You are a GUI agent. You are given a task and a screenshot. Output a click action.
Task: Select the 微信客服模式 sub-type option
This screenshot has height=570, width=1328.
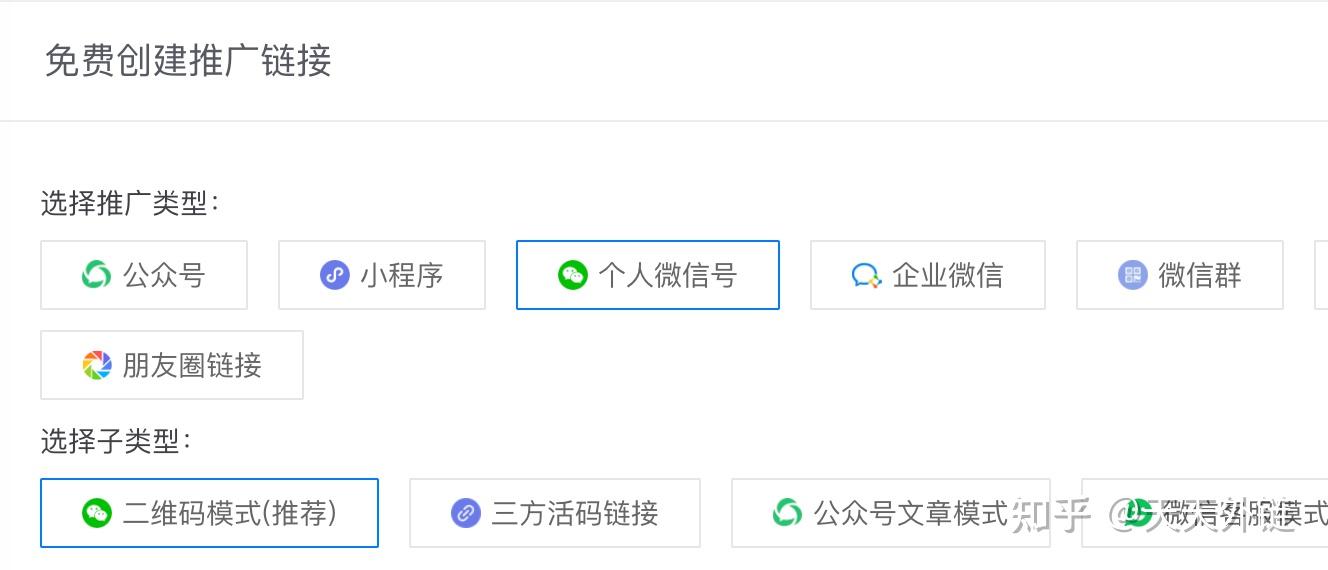tap(1205, 513)
